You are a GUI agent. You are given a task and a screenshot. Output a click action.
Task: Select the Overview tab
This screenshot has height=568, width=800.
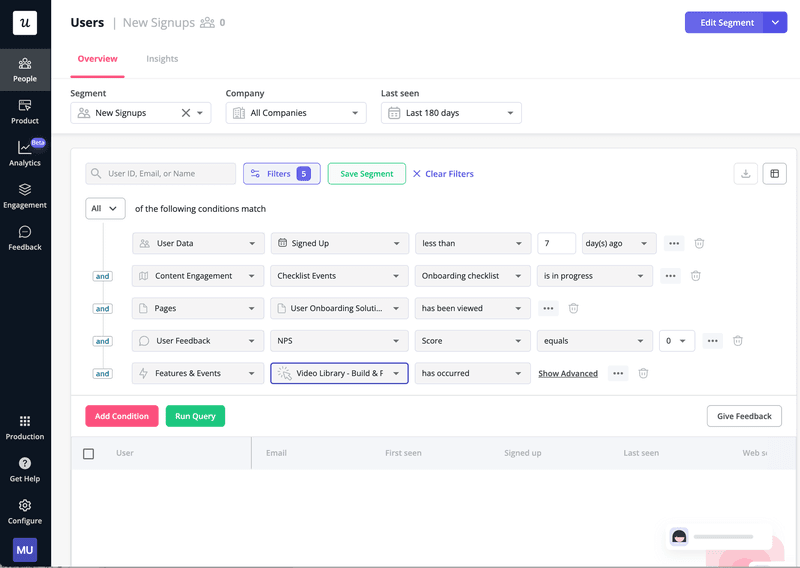tap(97, 59)
